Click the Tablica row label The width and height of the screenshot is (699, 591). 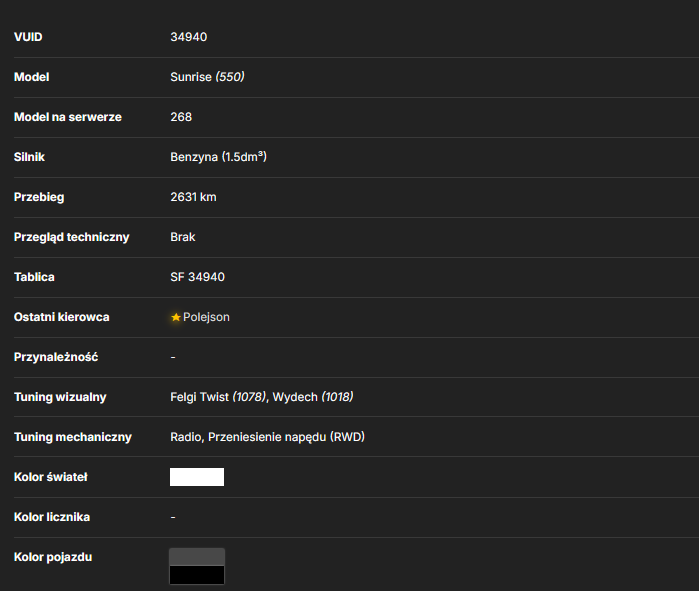pyautogui.click(x=34, y=277)
